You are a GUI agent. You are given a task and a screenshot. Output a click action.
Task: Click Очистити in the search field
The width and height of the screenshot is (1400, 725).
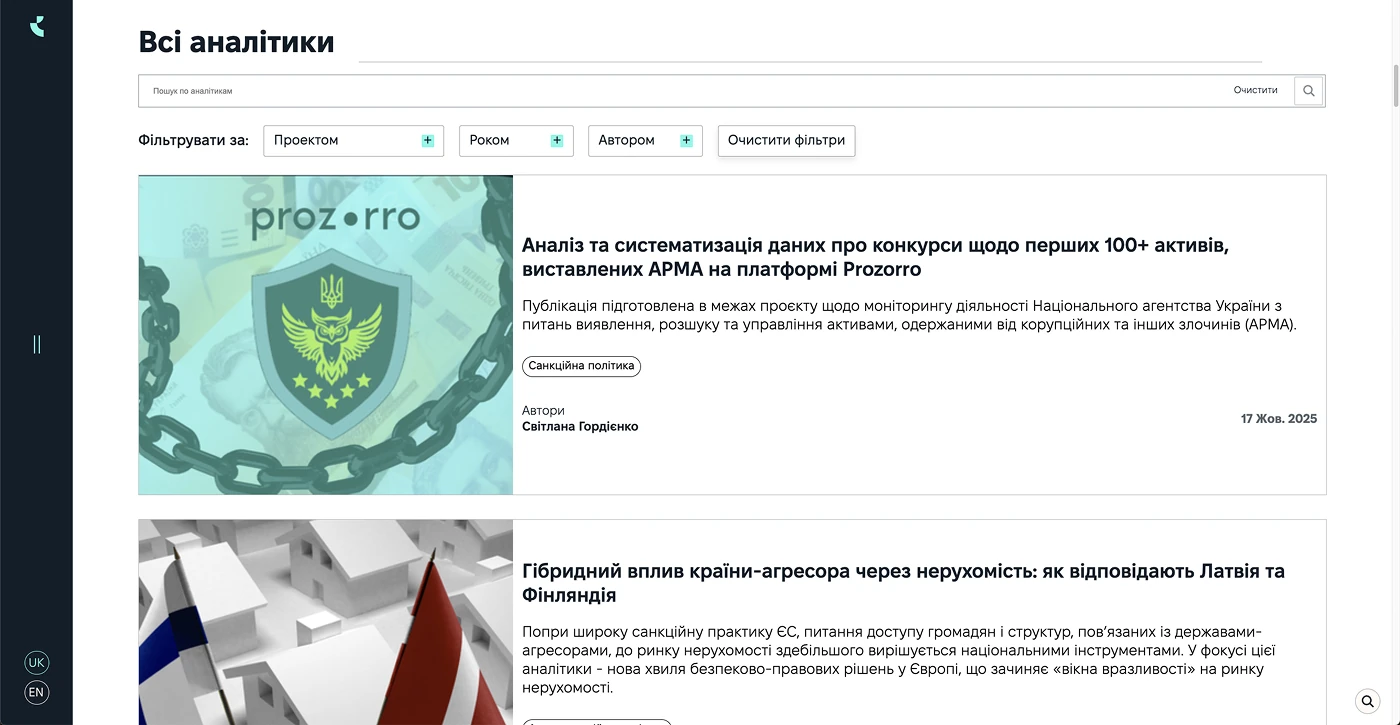pos(1255,90)
